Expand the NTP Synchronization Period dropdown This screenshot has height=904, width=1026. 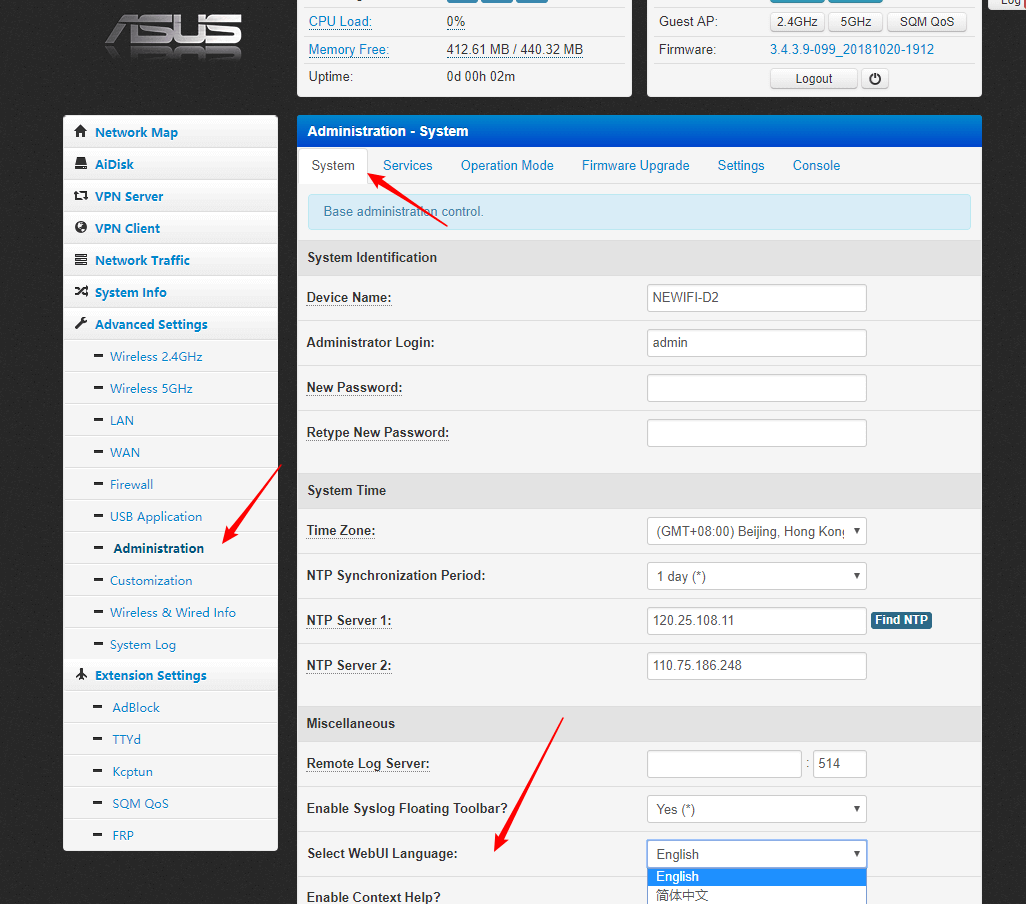756,576
